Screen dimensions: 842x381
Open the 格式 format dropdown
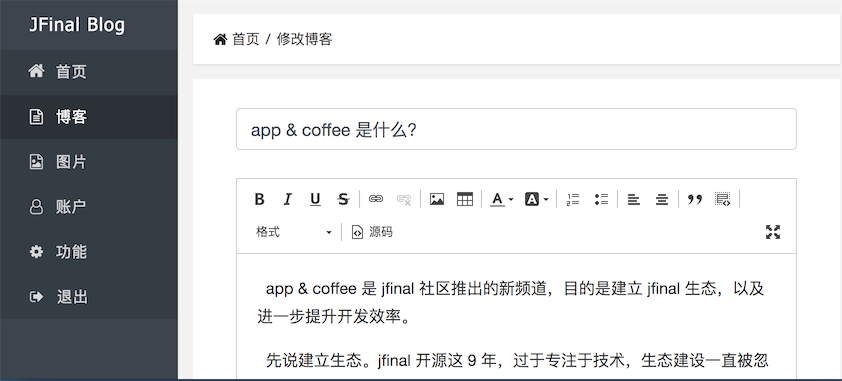click(294, 232)
